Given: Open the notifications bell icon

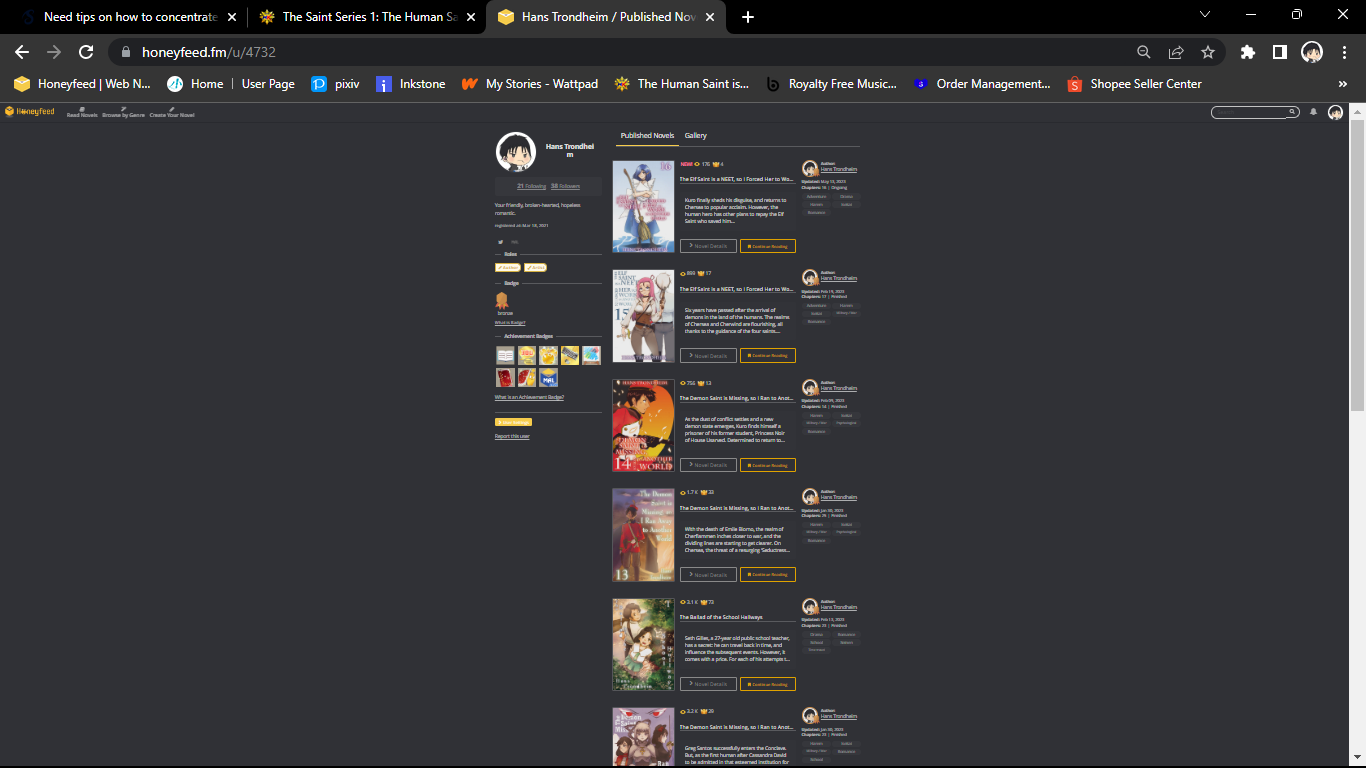Looking at the screenshot, I should [x=1313, y=112].
